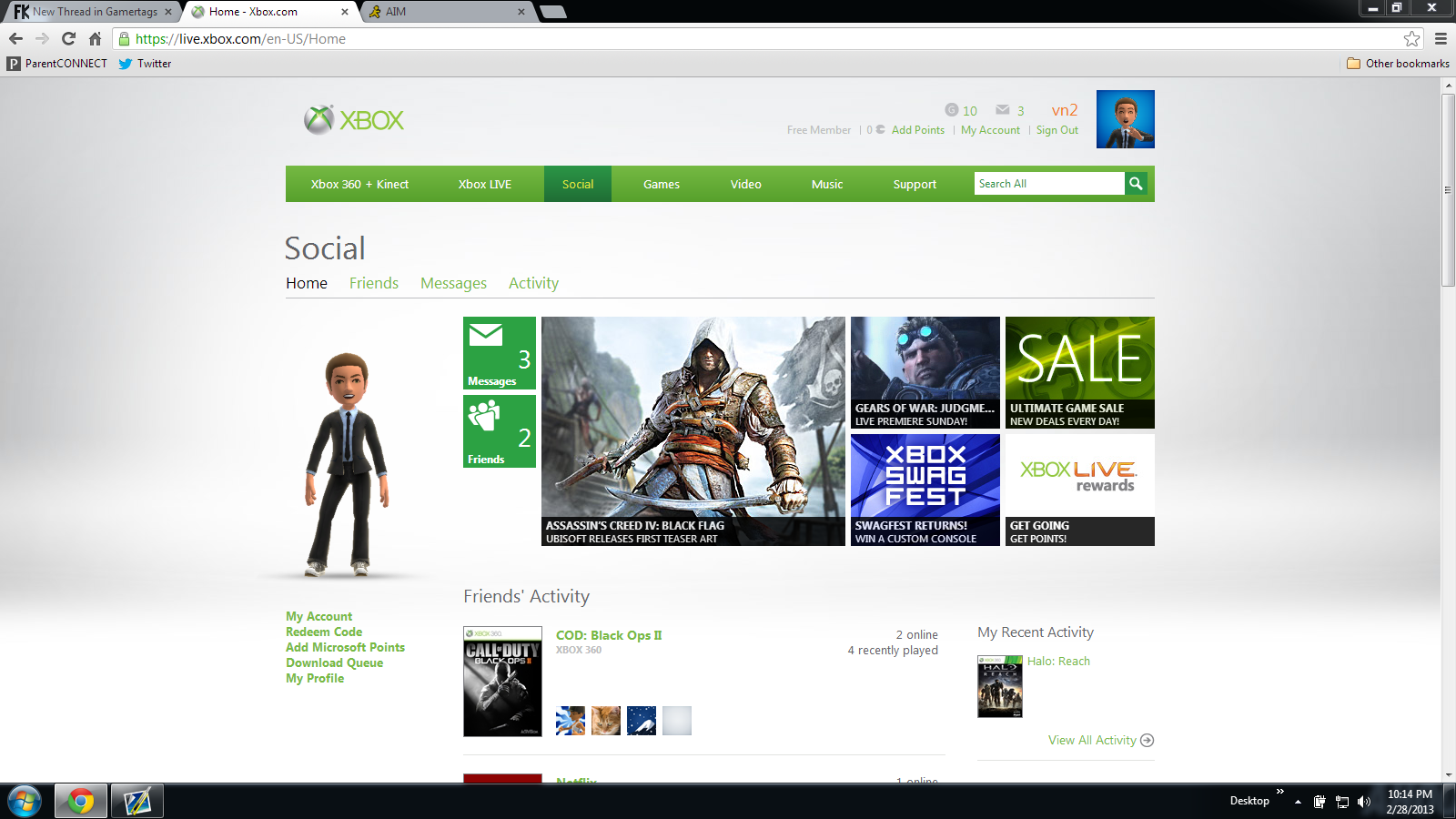Switch to New Thread in Gamertags tab

[x=92, y=12]
